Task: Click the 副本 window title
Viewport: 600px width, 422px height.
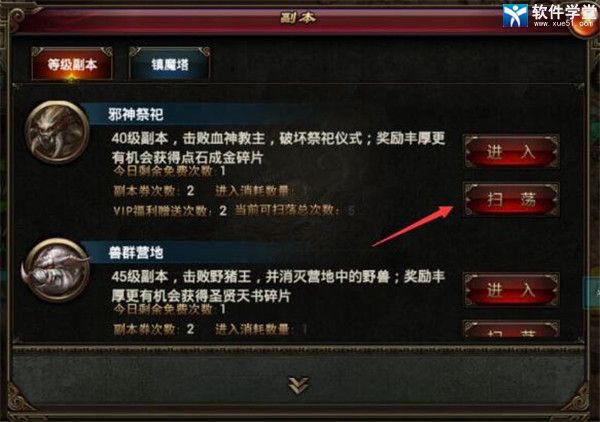Action: pyautogui.click(x=298, y=17)
